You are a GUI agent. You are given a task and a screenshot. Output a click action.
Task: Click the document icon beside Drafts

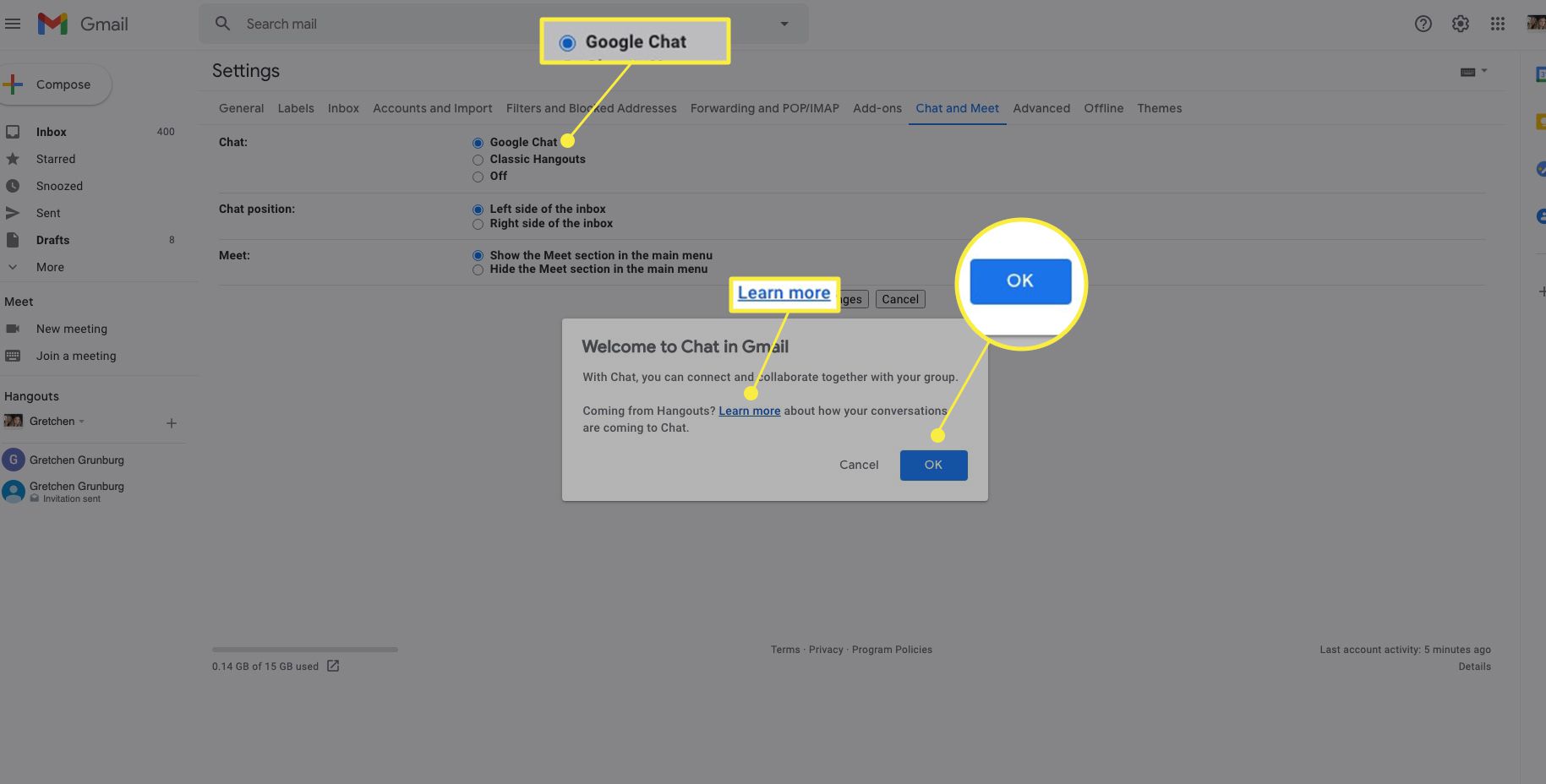[x=13, y=240]
